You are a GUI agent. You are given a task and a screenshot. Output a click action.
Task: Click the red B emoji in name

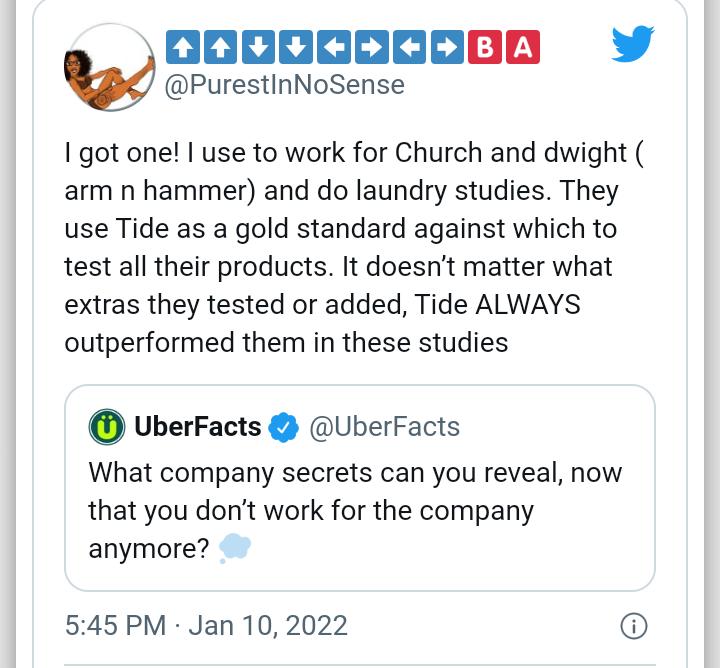[x=485, y=47]
